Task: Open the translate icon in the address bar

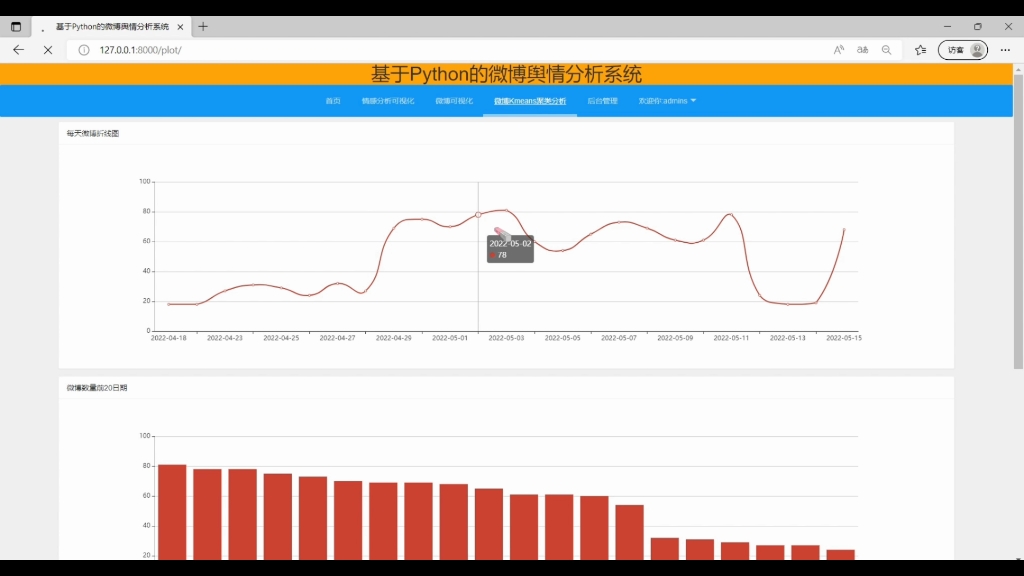Action: tap(862, 49)
